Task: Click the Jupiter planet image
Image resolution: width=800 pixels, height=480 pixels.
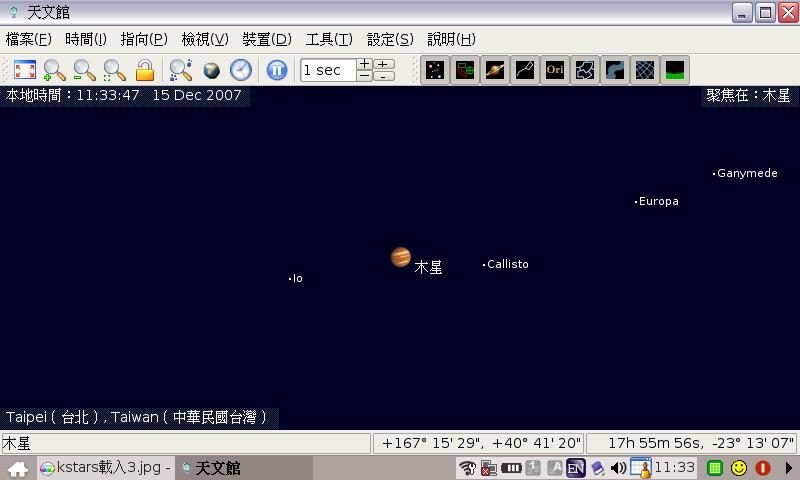Action: [401, 257]
